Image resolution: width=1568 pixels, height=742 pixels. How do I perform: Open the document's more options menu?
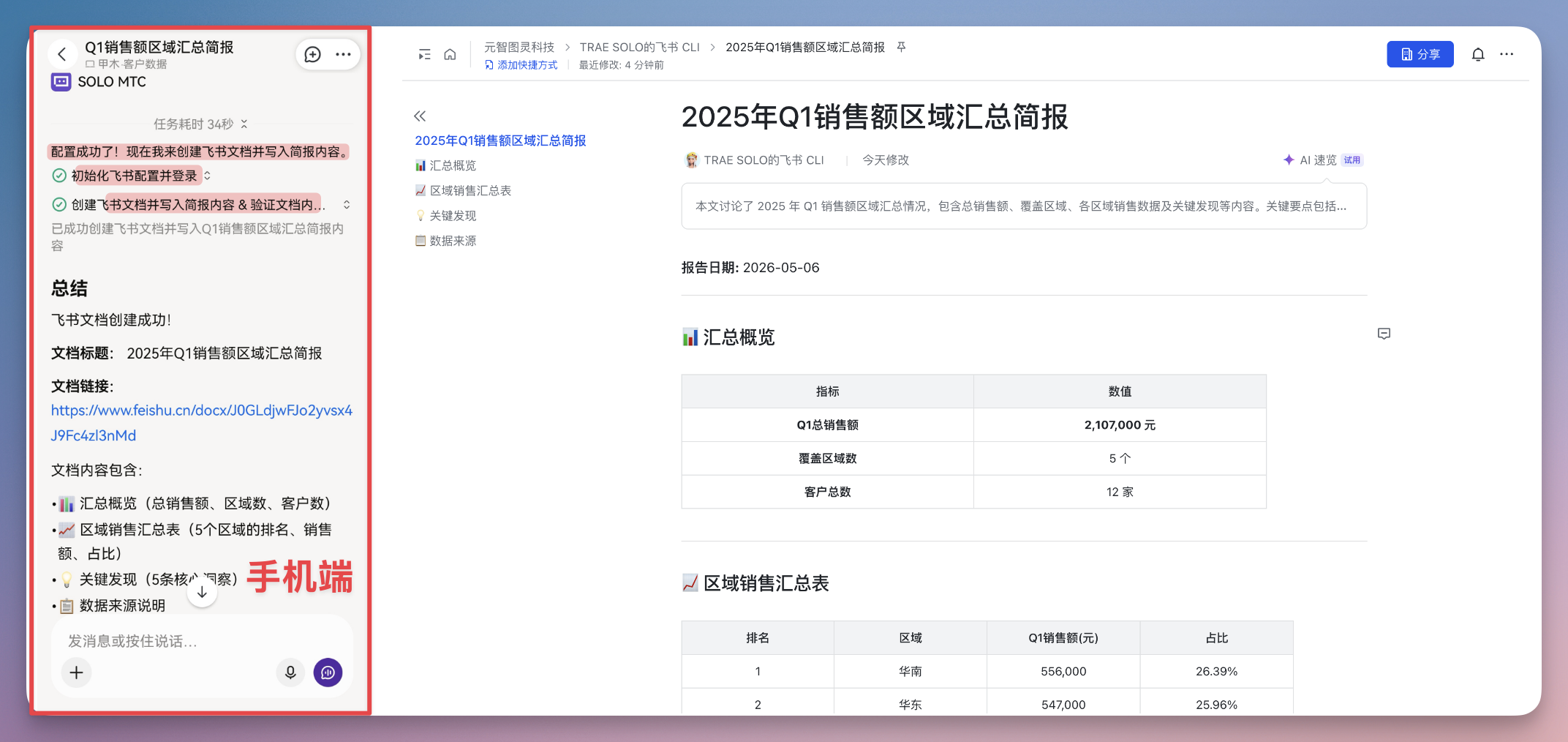(x=1507, y=54)
